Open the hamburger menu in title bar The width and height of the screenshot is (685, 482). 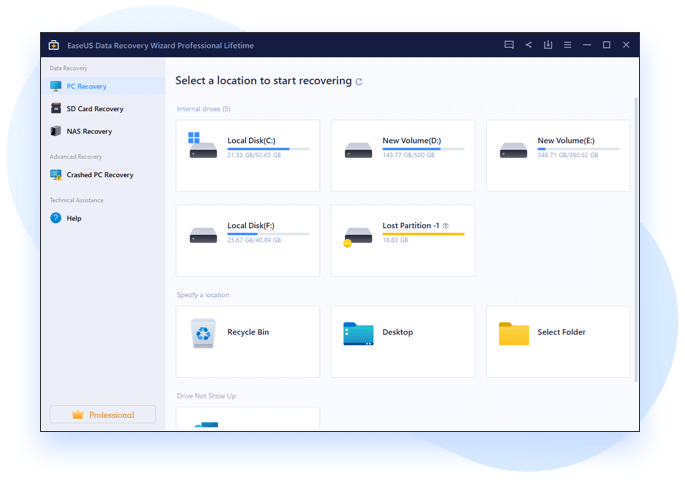coord(567,45)
